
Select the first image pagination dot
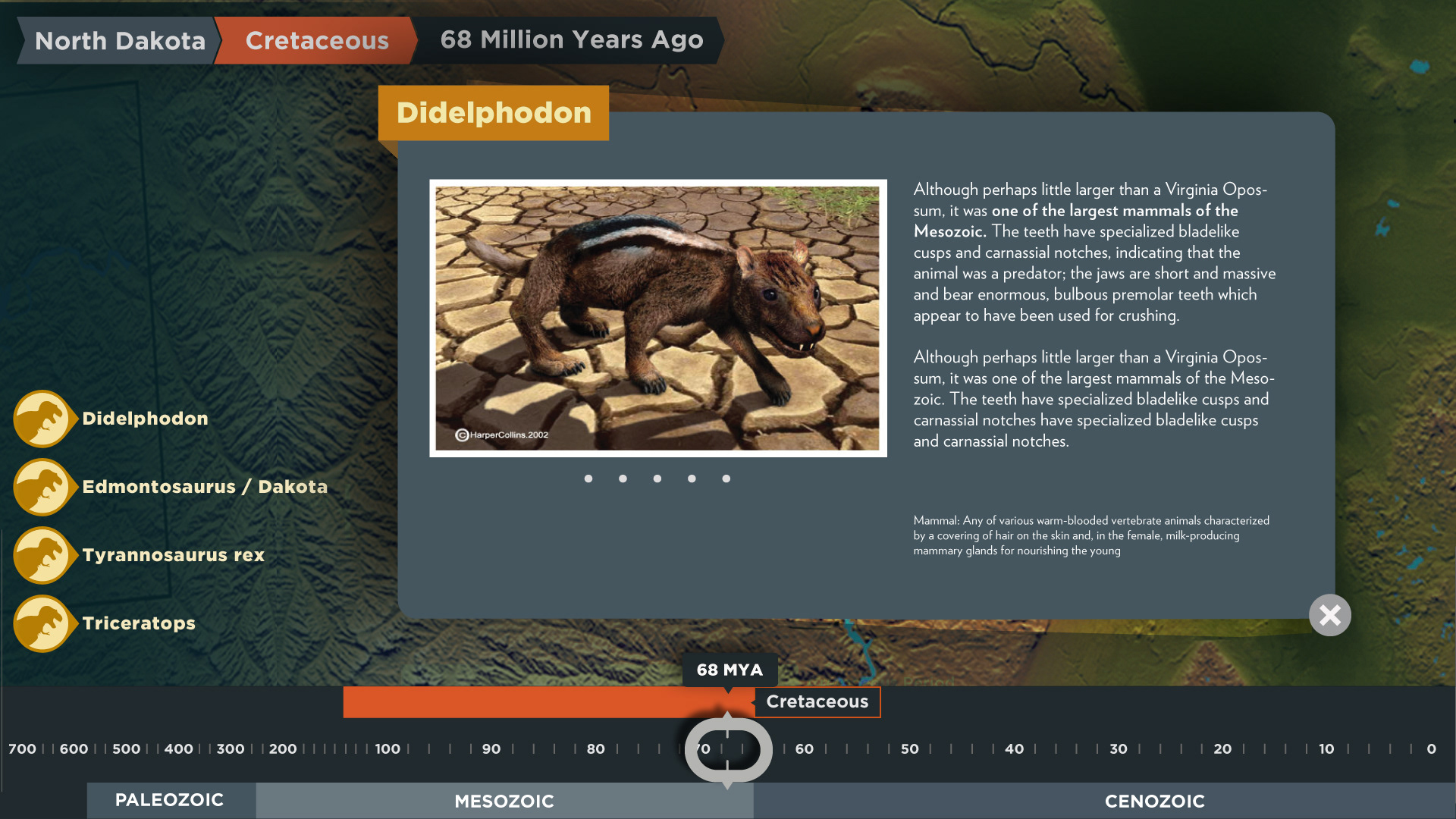(x=588, y=479)
